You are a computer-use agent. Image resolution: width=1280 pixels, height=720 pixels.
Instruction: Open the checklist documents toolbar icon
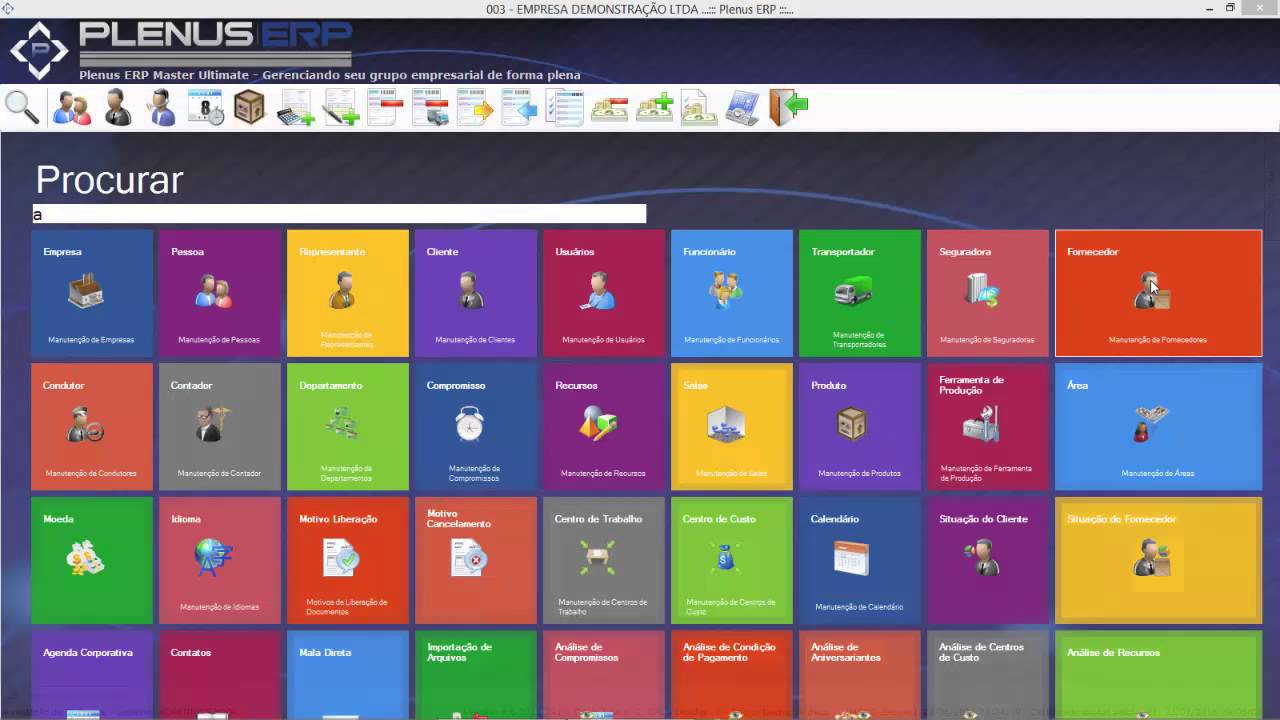(564, 107)
